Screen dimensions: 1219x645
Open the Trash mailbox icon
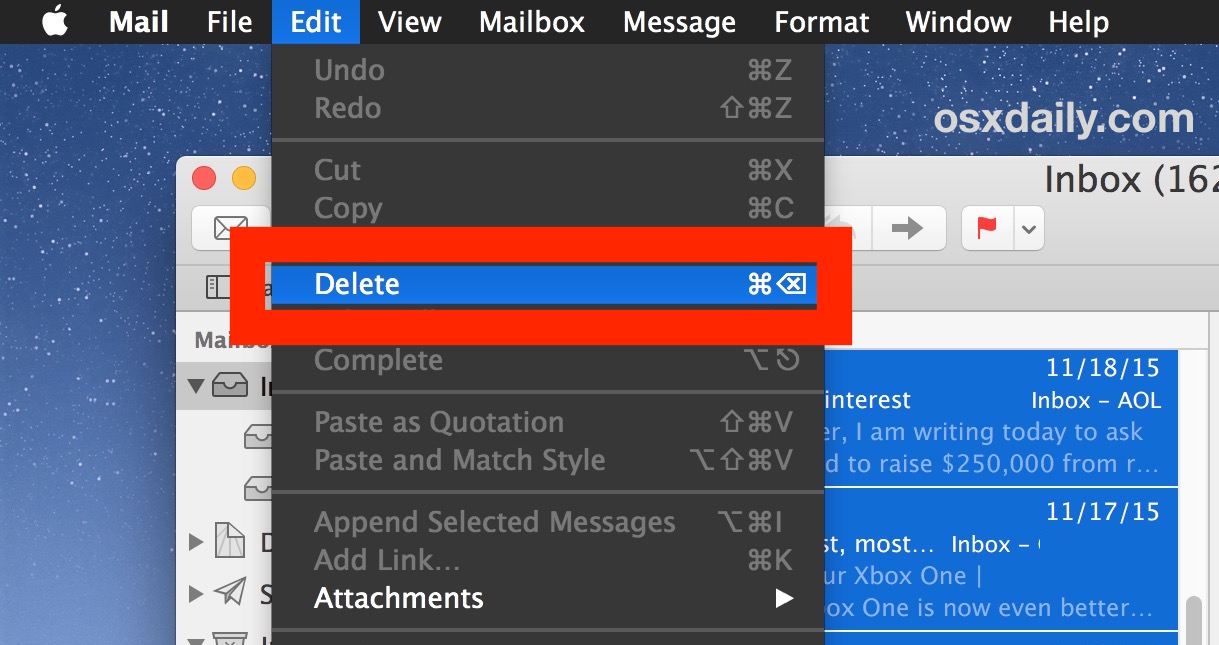pos(231,638)
